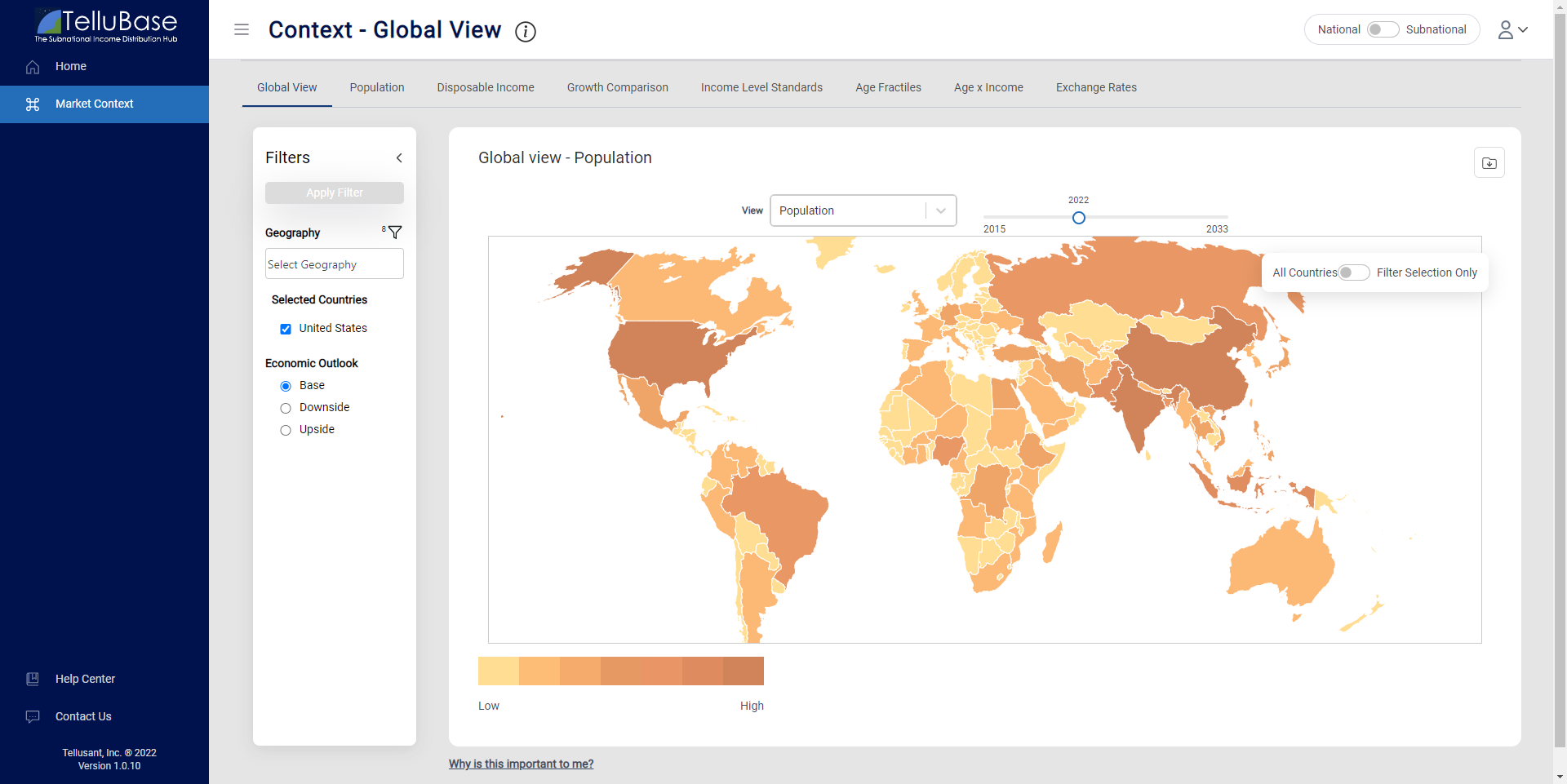This screenshot has height=784, width=1567.
Task: Switch to the Disposable Income tab
Action: (486, 87)
